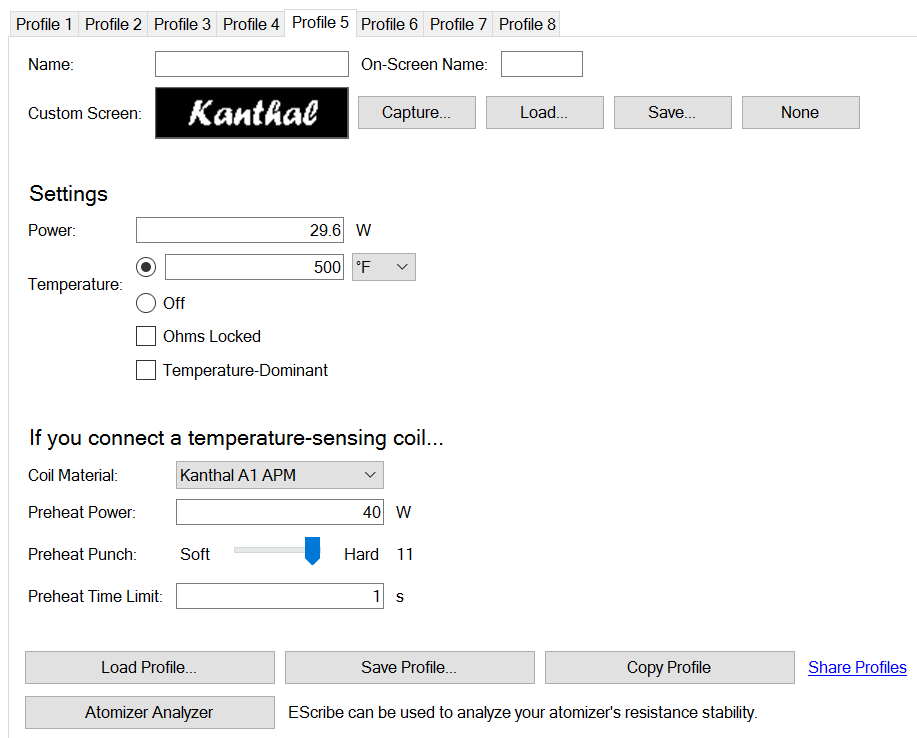Expand the Coil Material dropdown
This screenshot has width=917, height=738.
click(280, 475)
